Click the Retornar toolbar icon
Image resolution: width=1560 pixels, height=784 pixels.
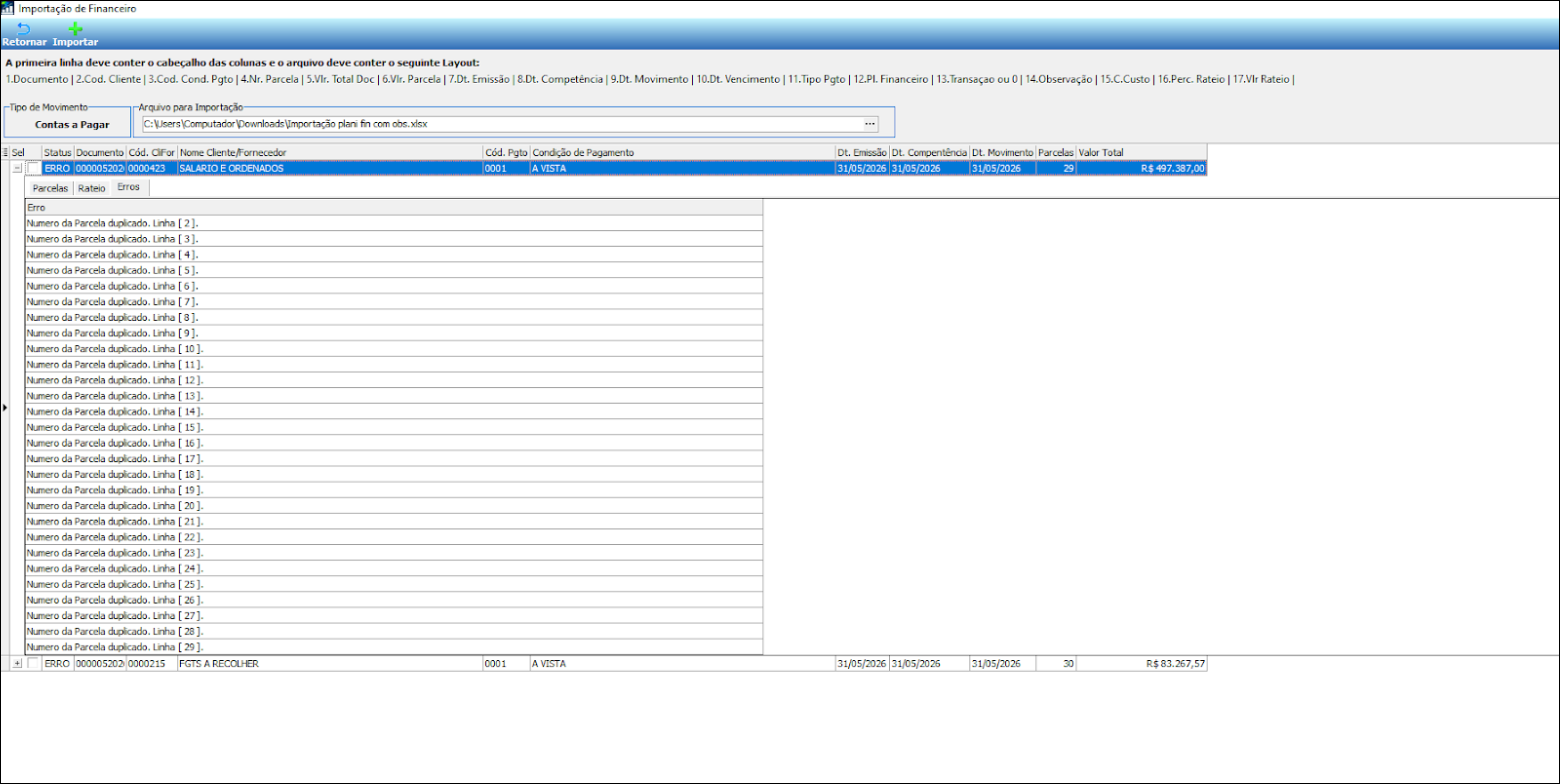24,29
